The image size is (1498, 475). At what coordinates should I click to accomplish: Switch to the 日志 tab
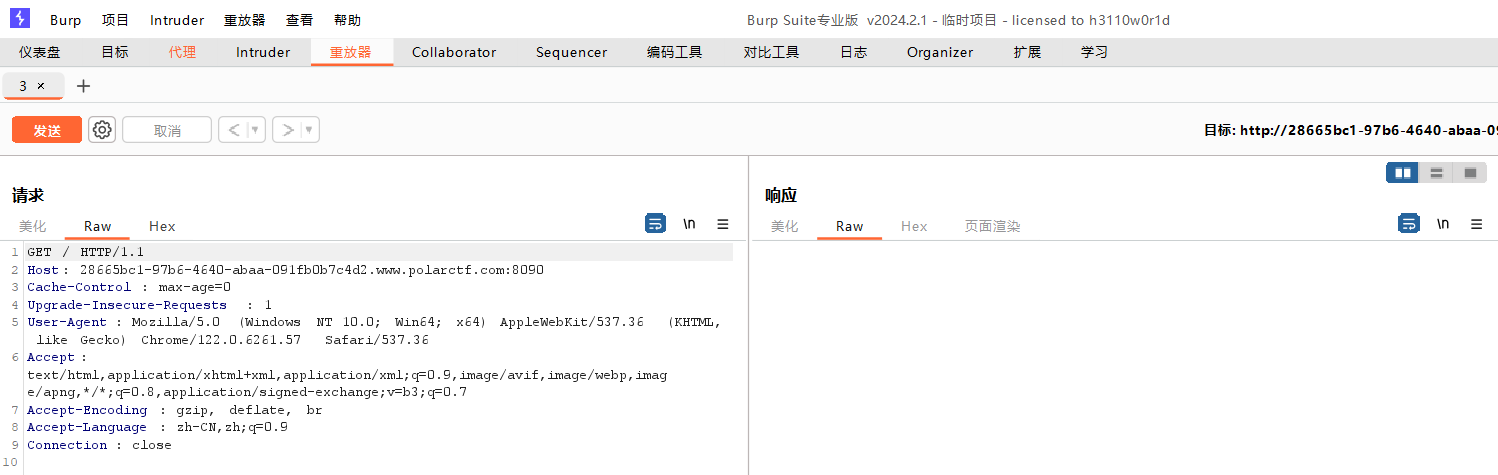853,52
